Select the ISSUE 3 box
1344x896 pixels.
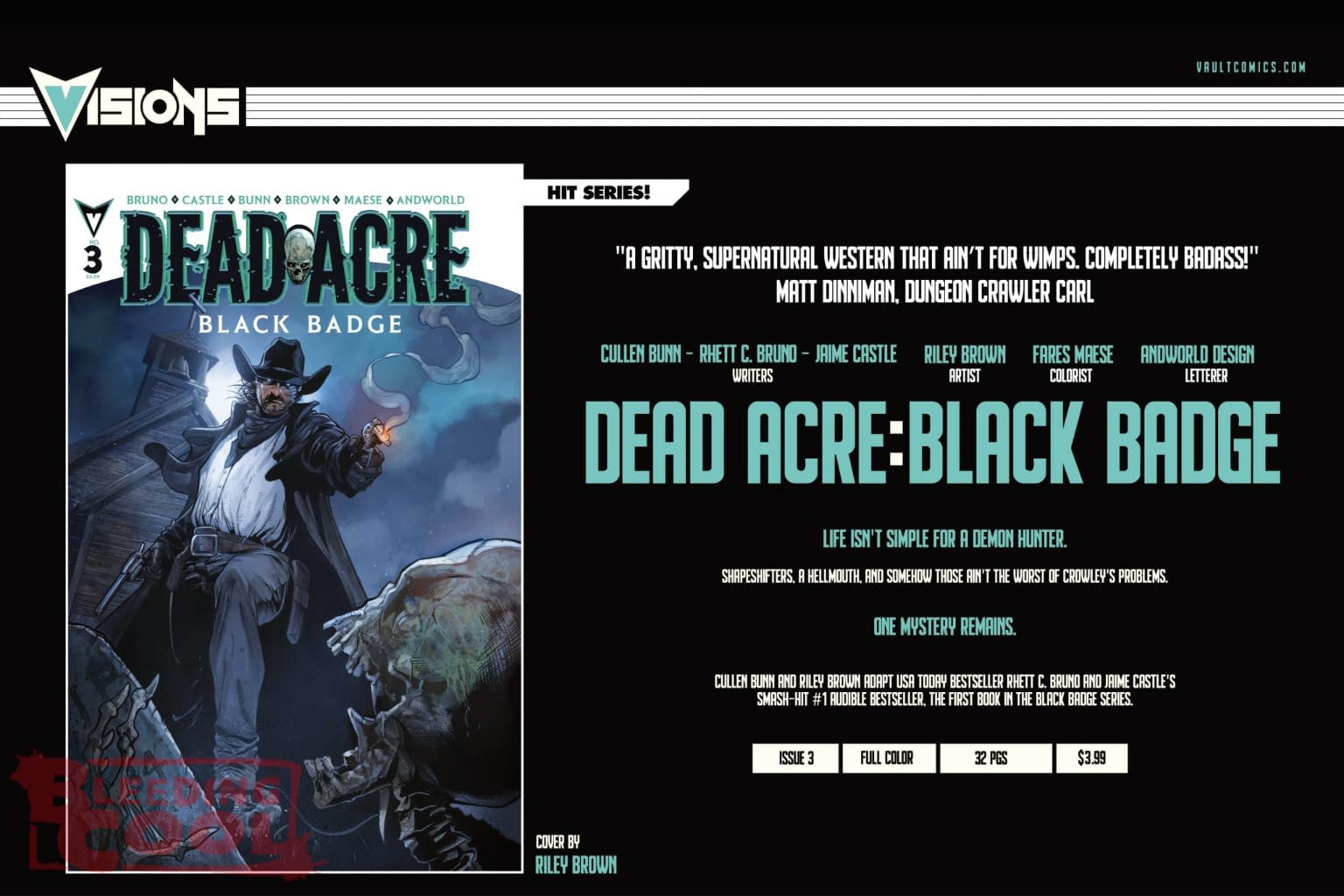click(x=795, y=759)
